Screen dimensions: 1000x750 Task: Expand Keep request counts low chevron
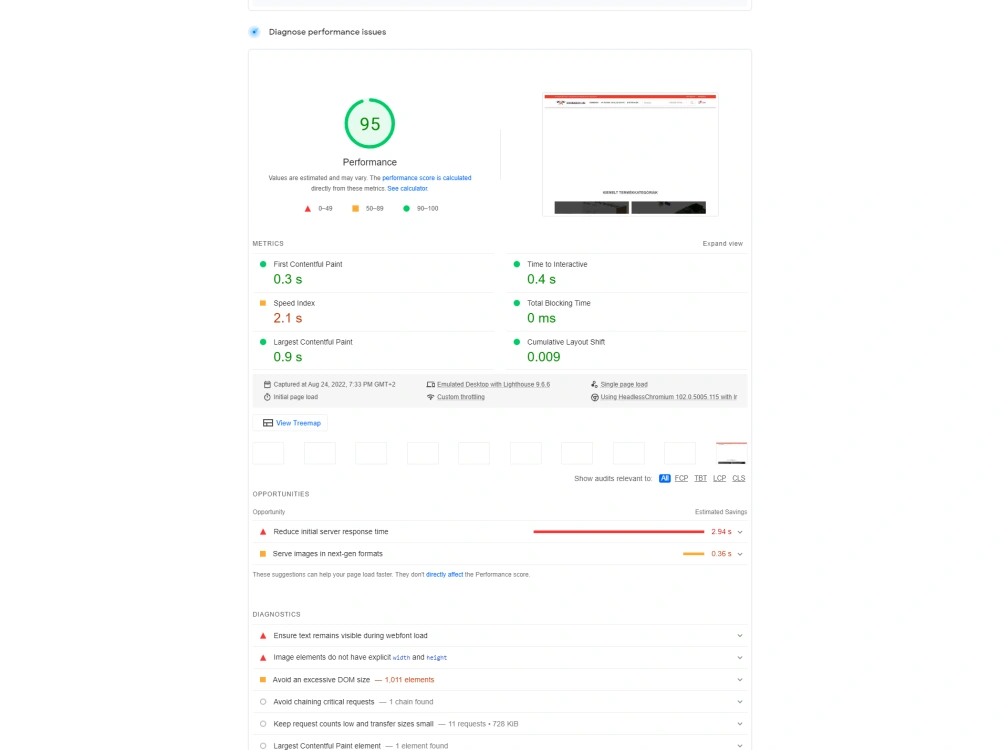(x=740, y=724)
